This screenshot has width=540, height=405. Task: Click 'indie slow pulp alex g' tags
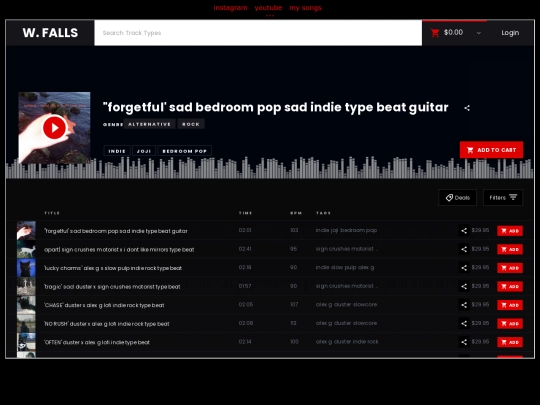[x=345, y=268]
